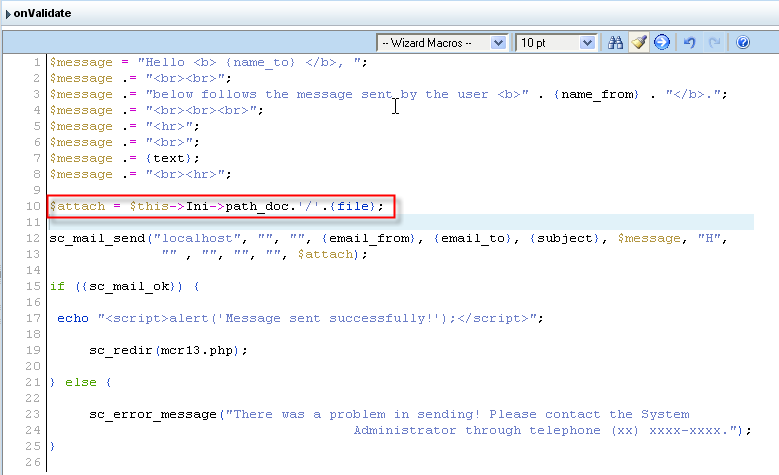Screen dimensions: 779x475
Task: Click $attach argument on line 13
Action: [x=325, y=254]
